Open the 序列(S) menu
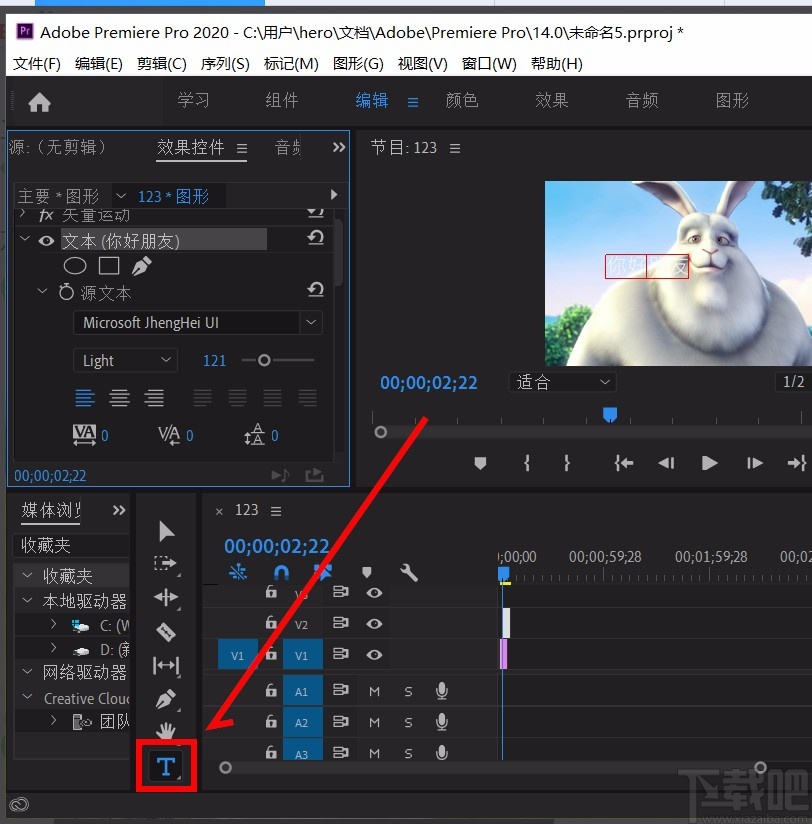Image resolution: width=812 pixels, height=824 pixels. (x=224, y=64)
